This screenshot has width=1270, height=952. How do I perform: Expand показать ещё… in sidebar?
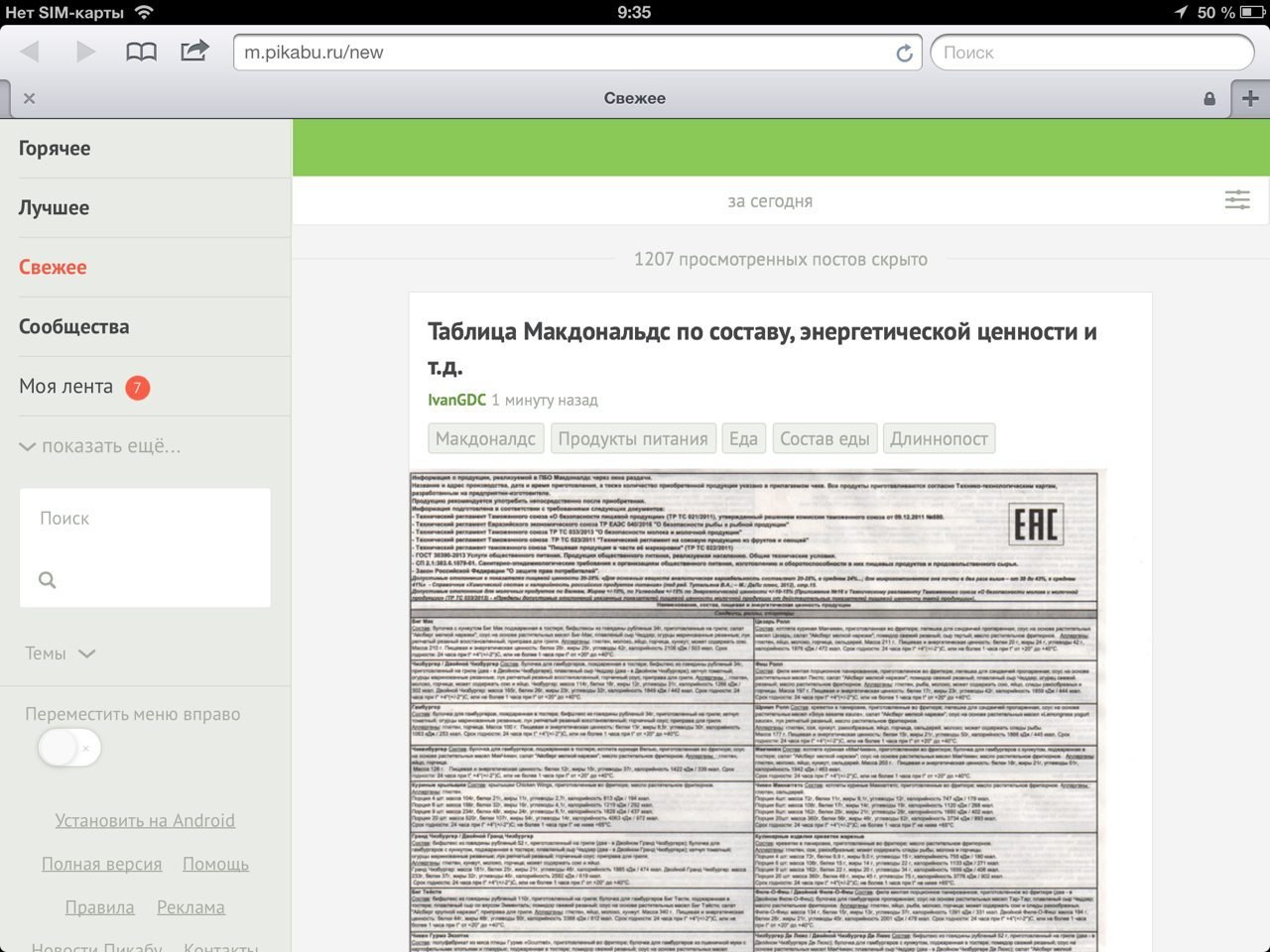tap(100, 446)
